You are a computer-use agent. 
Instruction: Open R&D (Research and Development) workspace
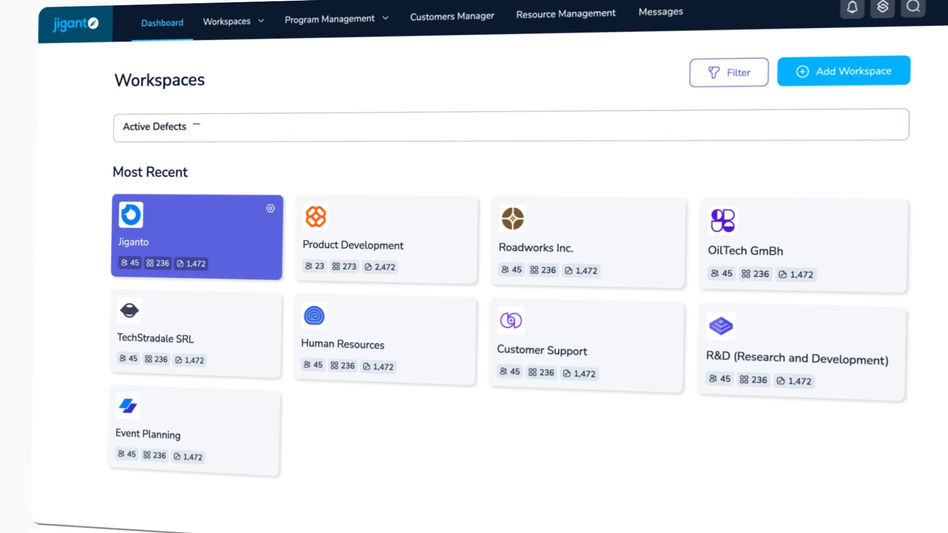[x=802, y=354]
